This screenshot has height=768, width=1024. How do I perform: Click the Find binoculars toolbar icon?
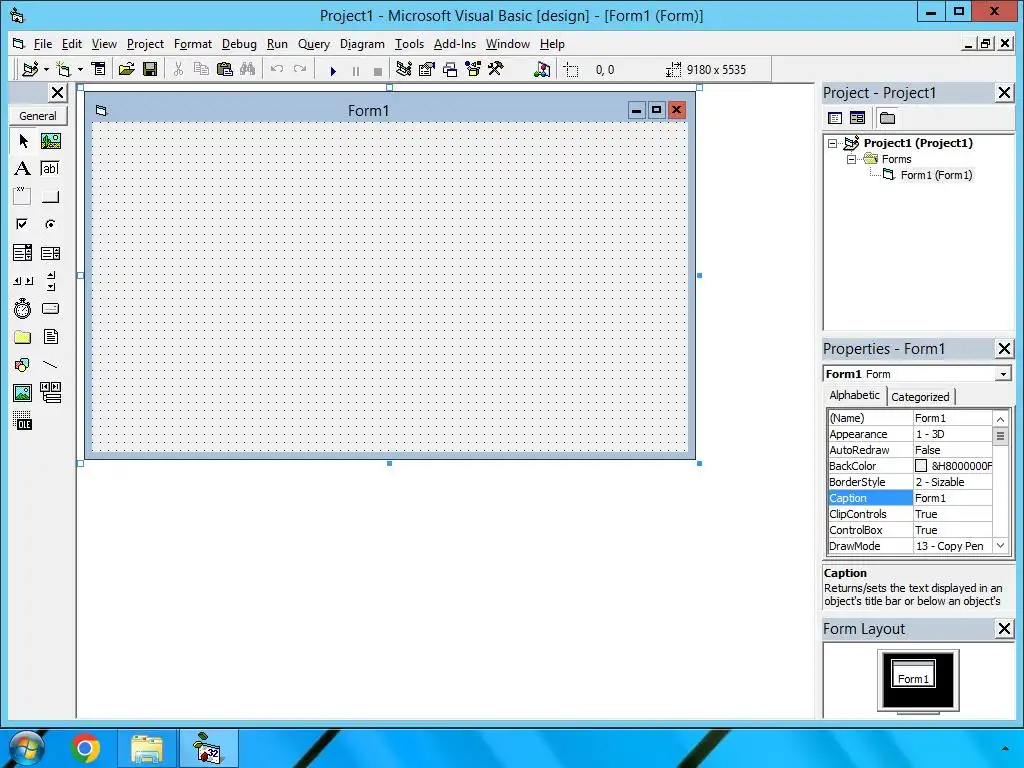pos(248,69)
